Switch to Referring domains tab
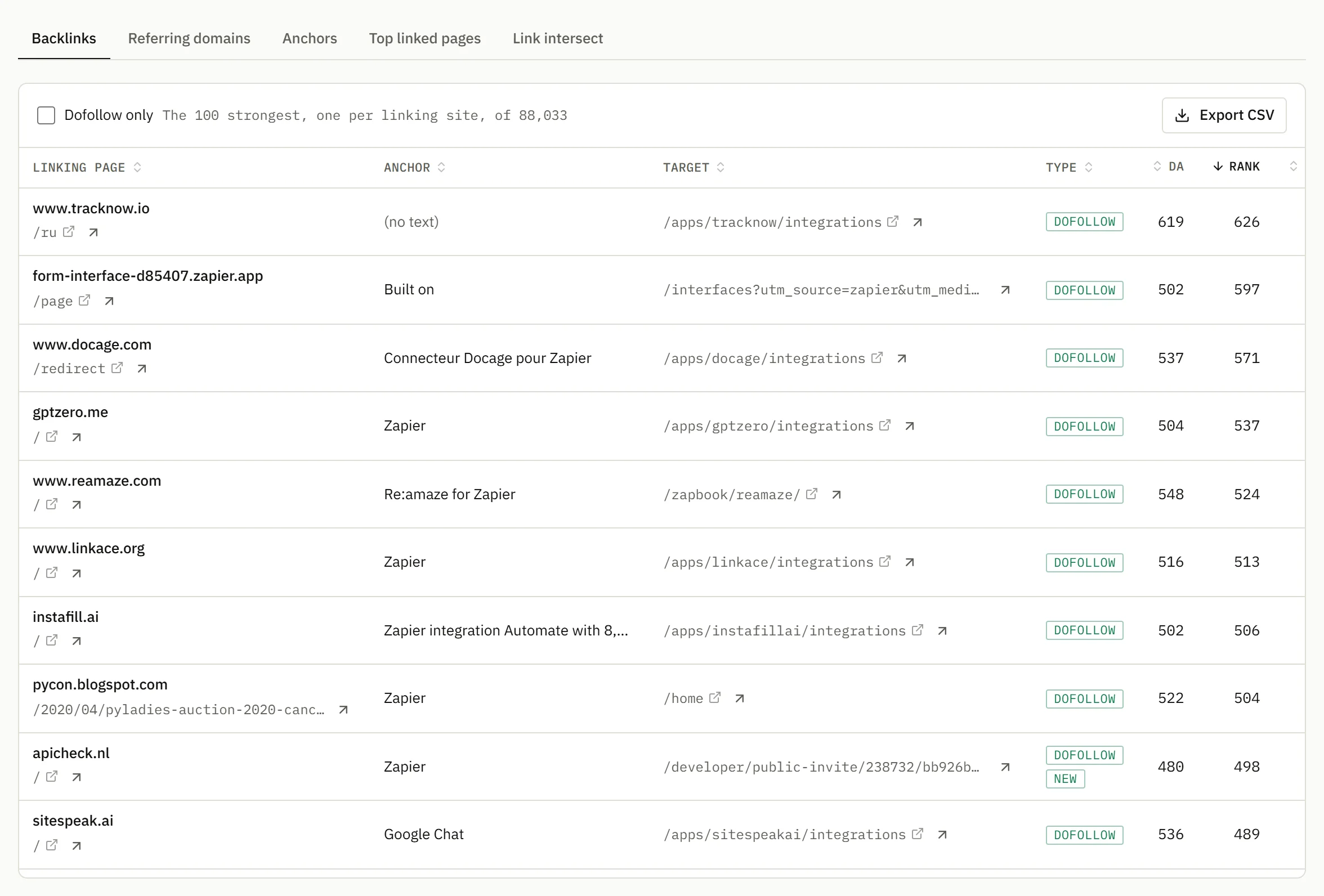The height and width of the screenshot is (896, 1324). tap(189, 38)
